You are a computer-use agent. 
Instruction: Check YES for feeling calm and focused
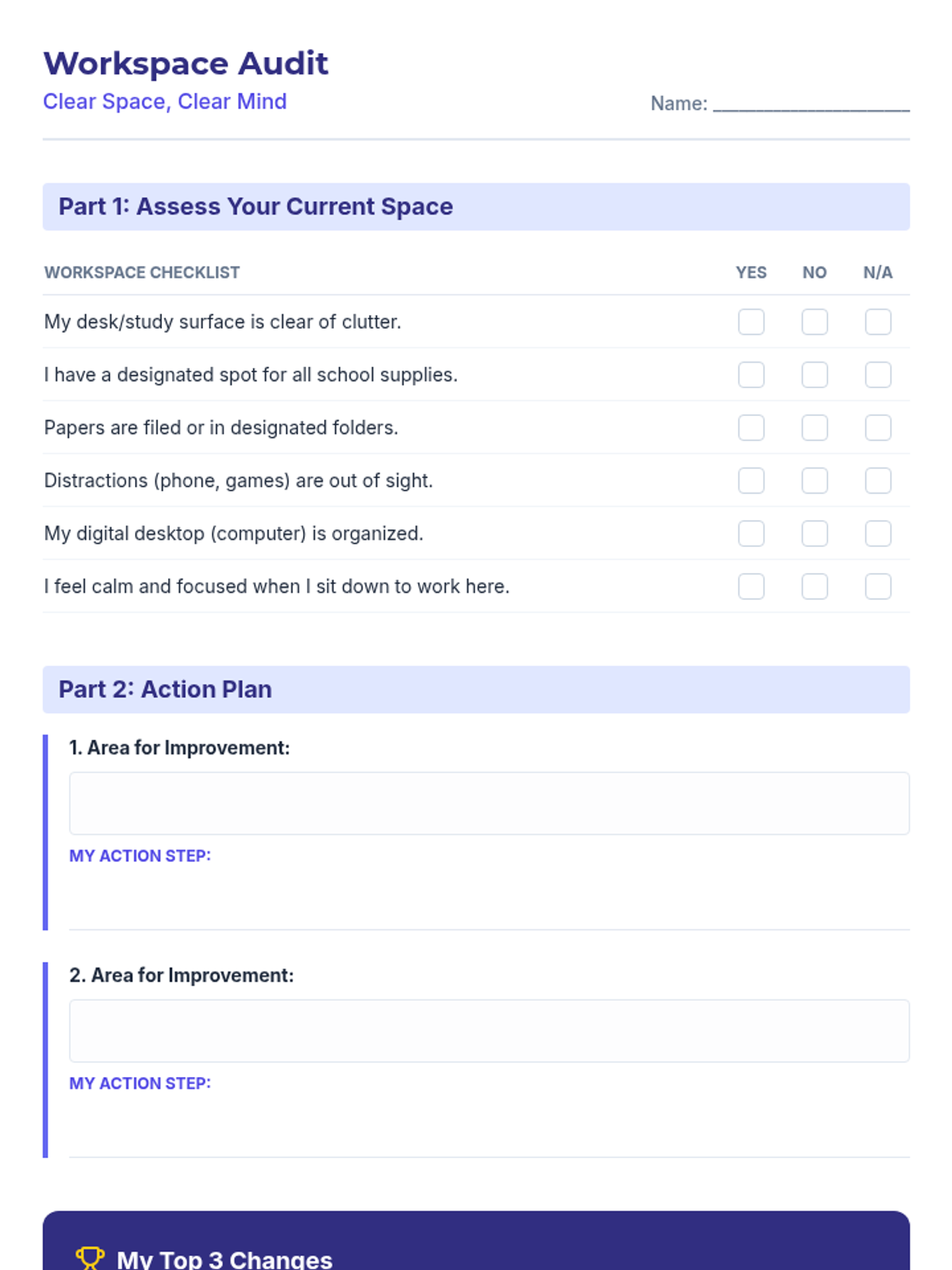[751, 587]
